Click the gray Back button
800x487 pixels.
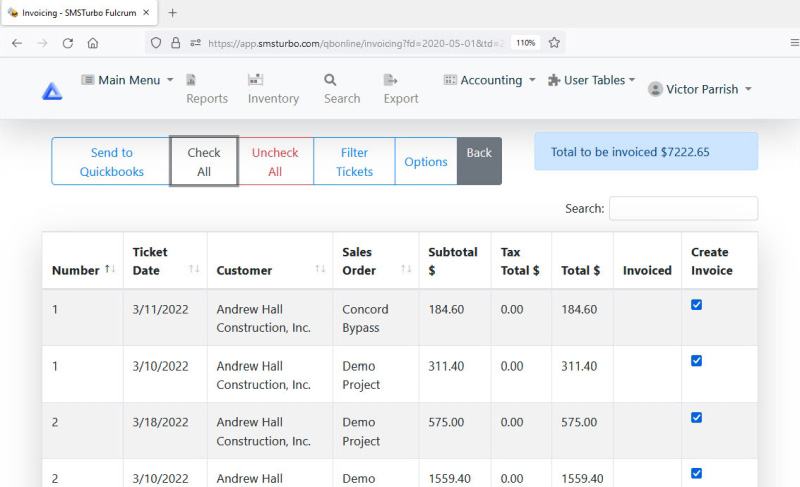coord(479,162)
